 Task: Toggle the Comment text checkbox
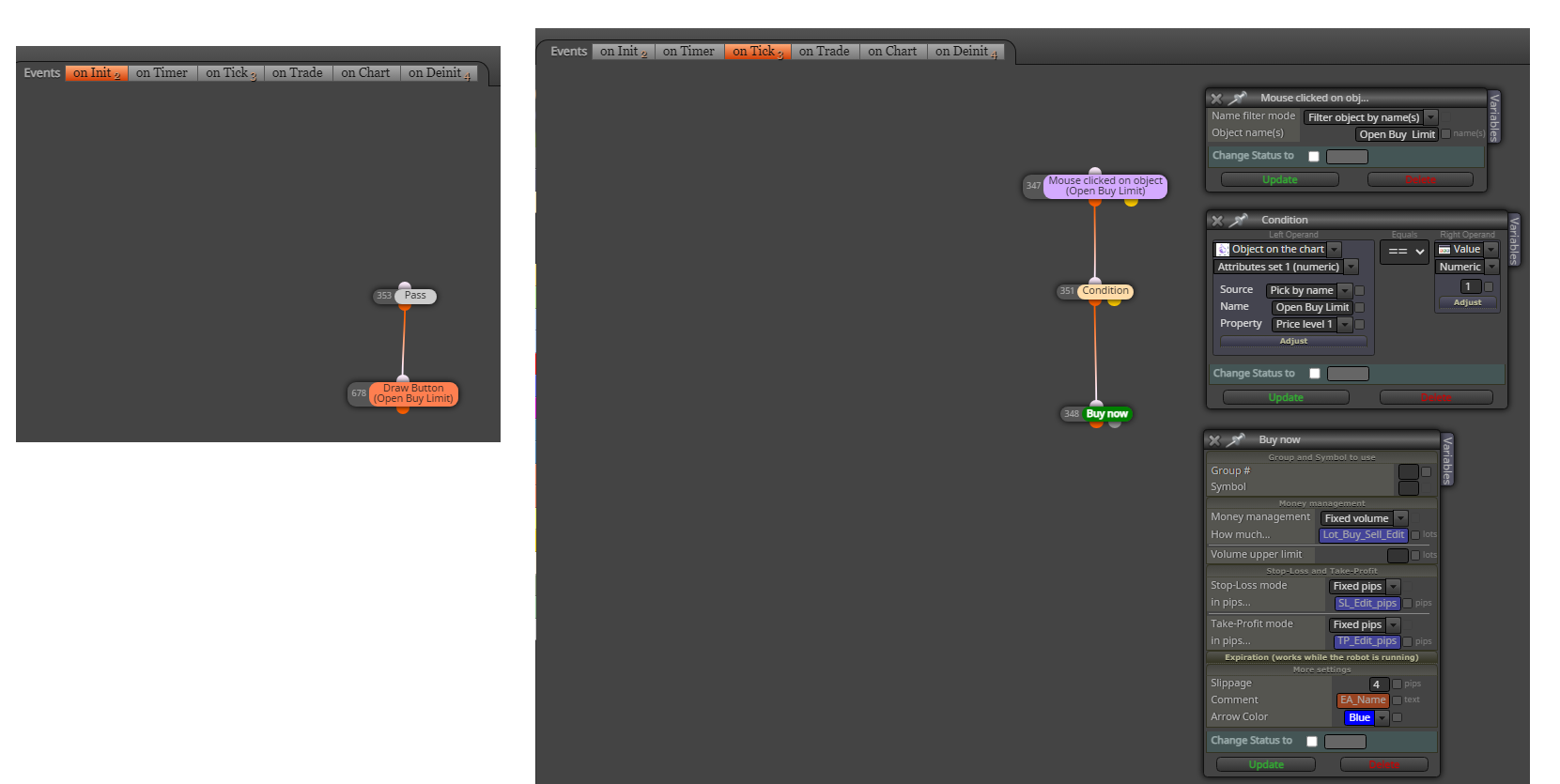pyautogui.click(x=1397, y=700)
